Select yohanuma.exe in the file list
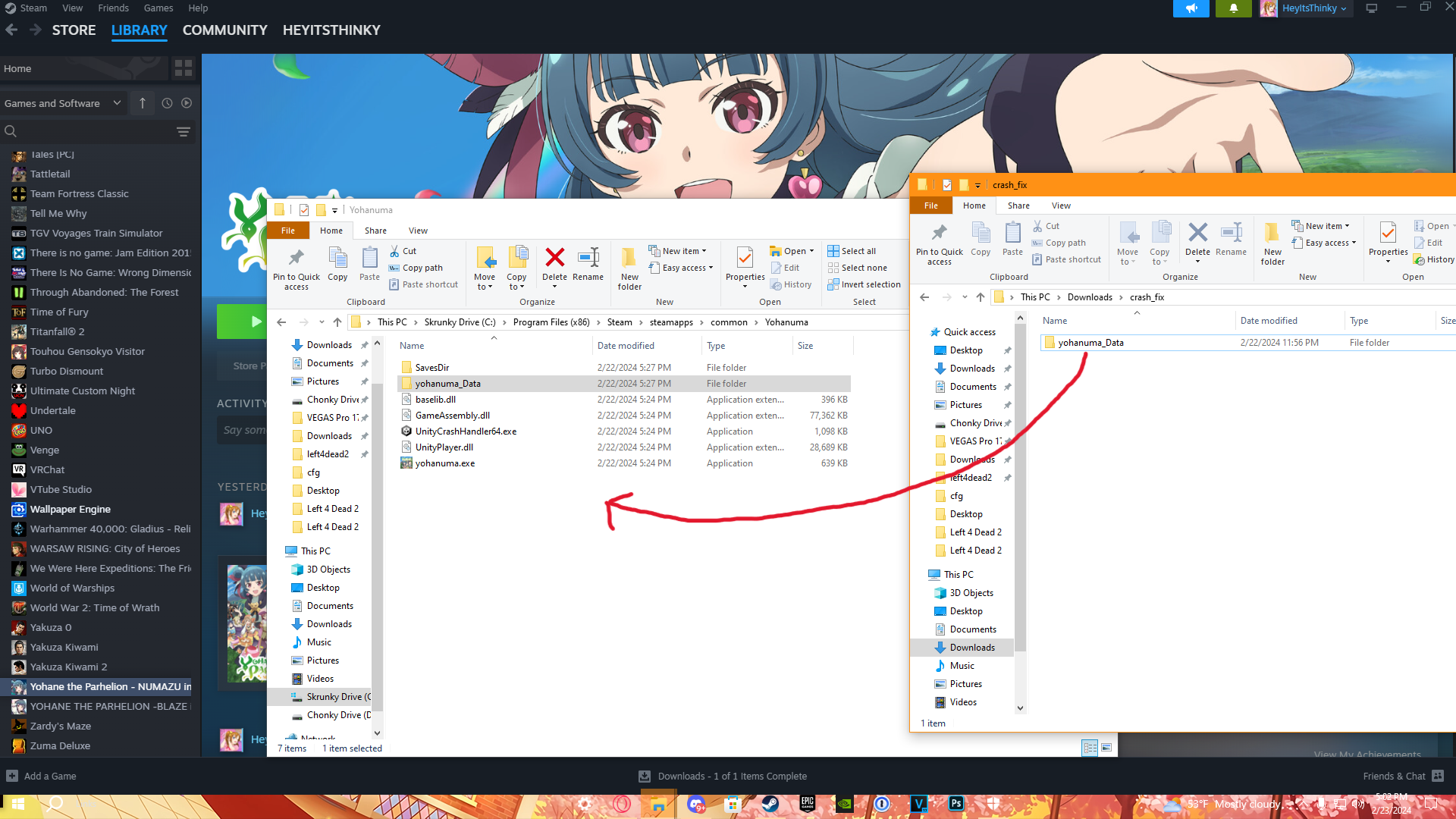This screenshot has height=819, width=1456. click(444, 463)
